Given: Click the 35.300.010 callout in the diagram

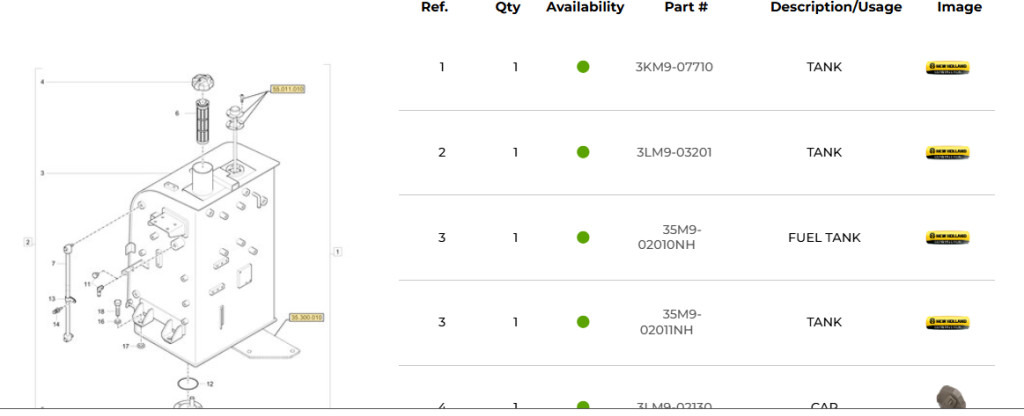Looking at the screenshot, I should [x=306, y=317].
